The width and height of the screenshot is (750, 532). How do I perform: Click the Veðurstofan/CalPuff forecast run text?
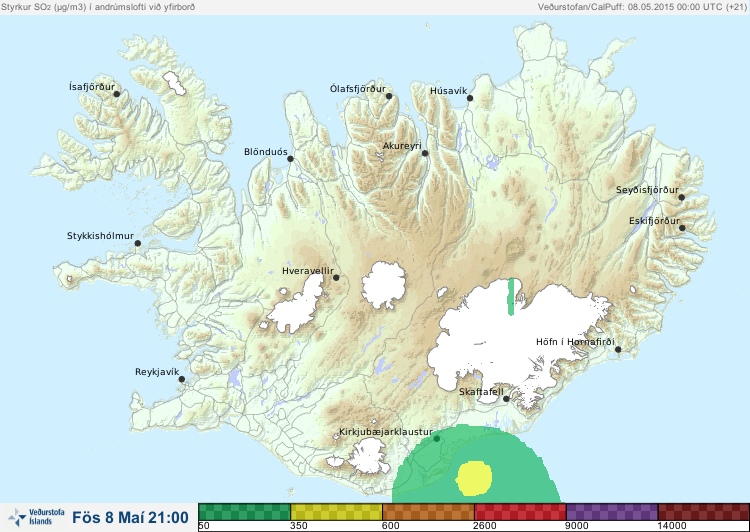[x=642, y=7]
